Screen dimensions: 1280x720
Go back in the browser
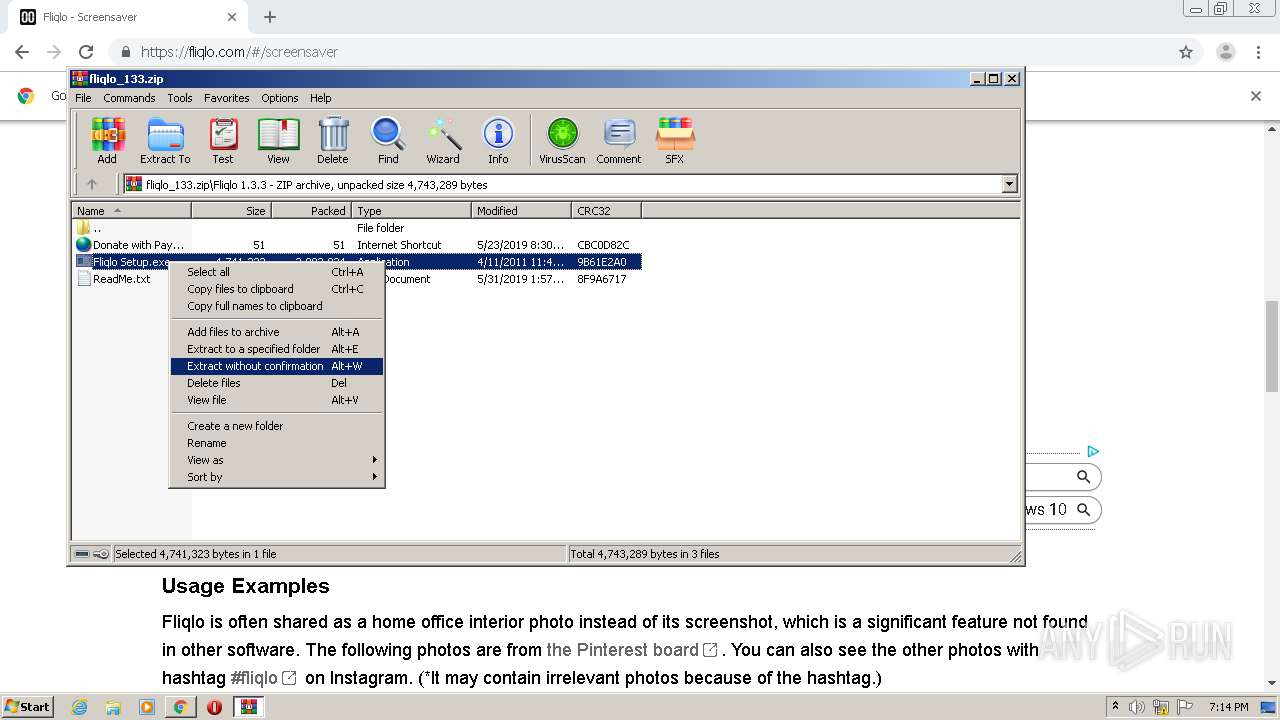[x=22, y=52]
